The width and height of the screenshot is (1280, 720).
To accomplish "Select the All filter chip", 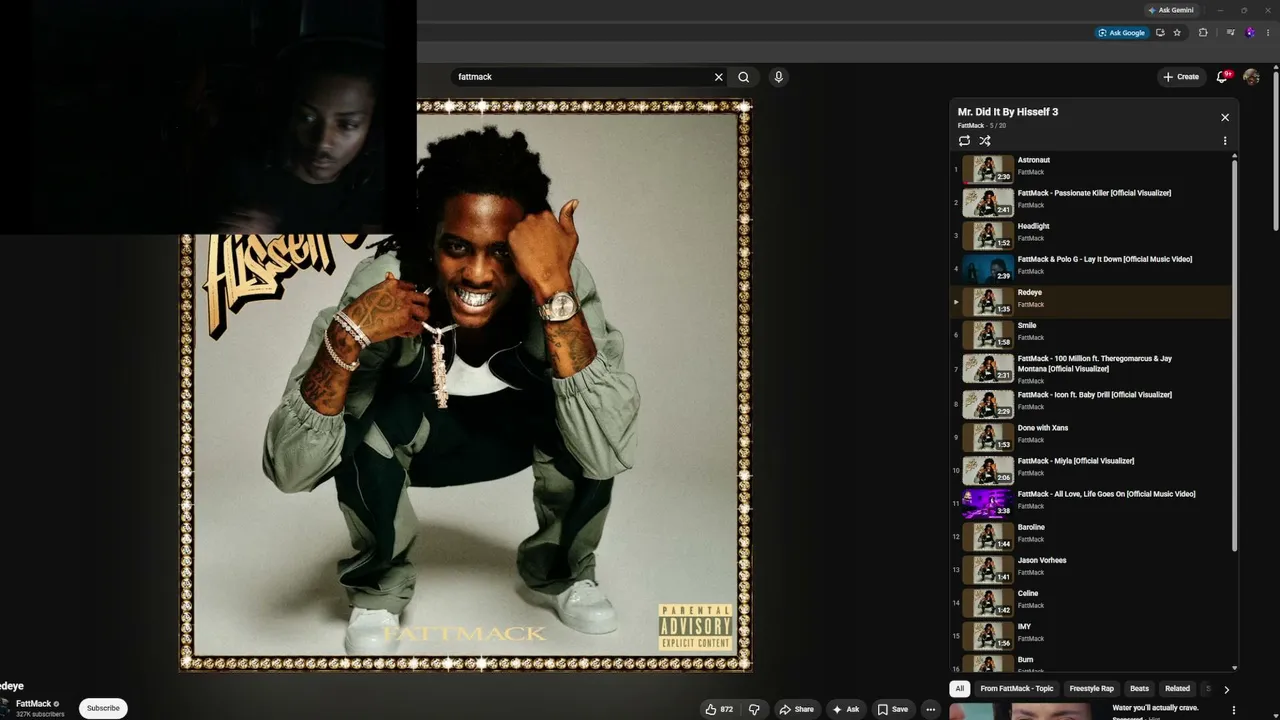I will click(960, 689).
